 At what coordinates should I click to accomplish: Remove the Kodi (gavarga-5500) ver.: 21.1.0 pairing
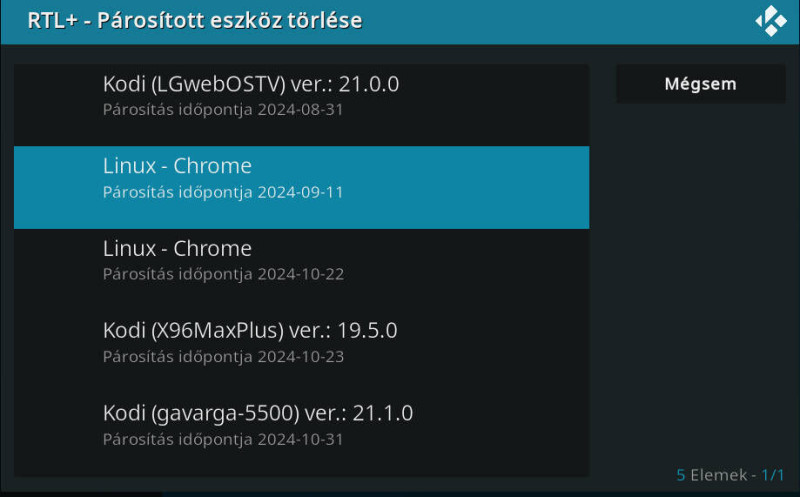point(302,434)
